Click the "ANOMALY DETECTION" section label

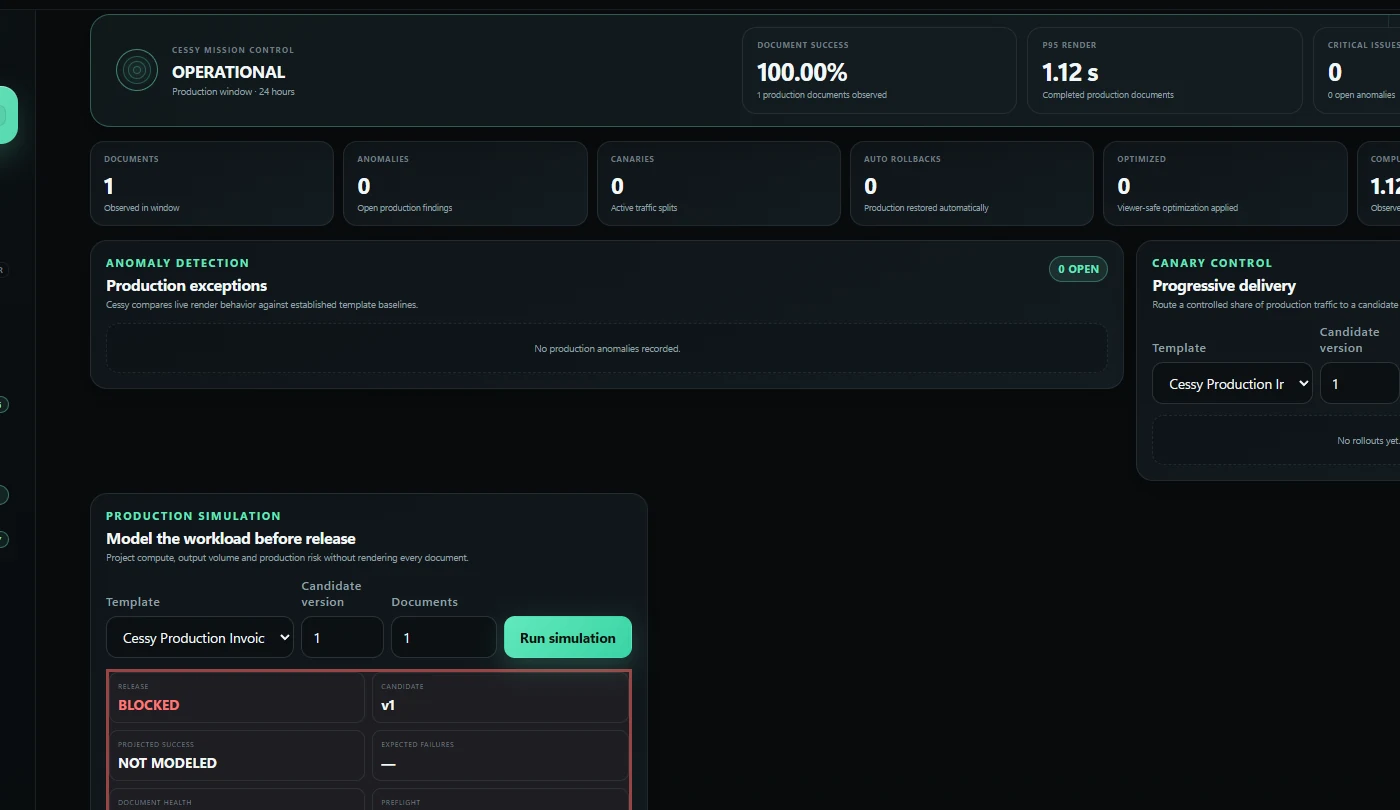point(178,263)
